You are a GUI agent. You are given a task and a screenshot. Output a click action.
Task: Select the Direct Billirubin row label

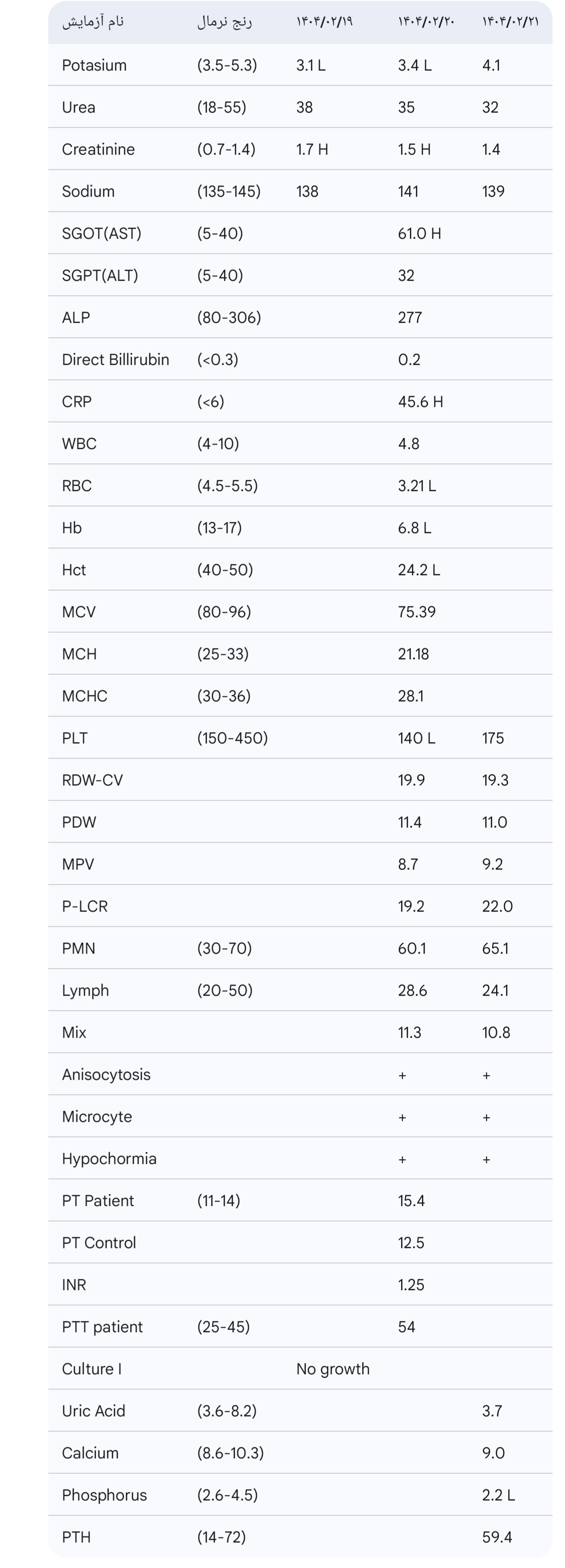(116, 359)
